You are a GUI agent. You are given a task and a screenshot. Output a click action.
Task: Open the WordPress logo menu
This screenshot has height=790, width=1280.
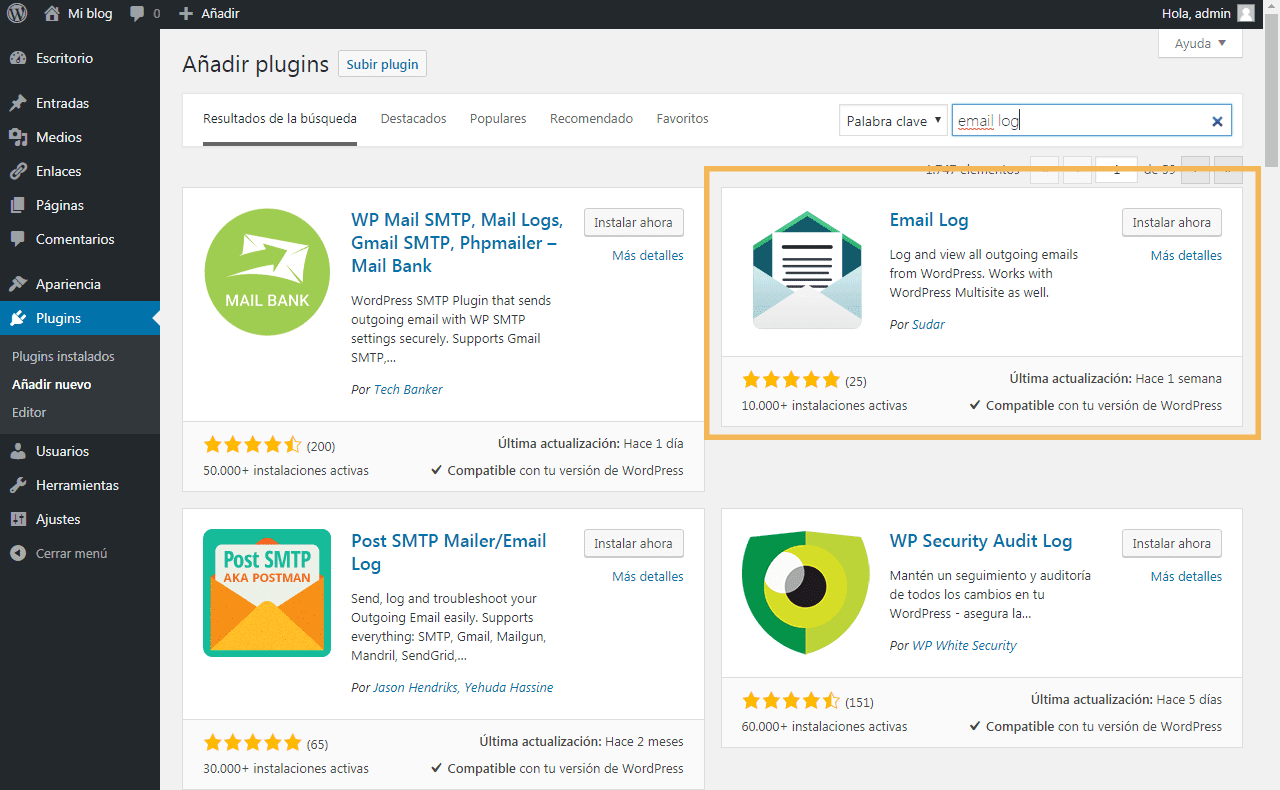[17, 14]
